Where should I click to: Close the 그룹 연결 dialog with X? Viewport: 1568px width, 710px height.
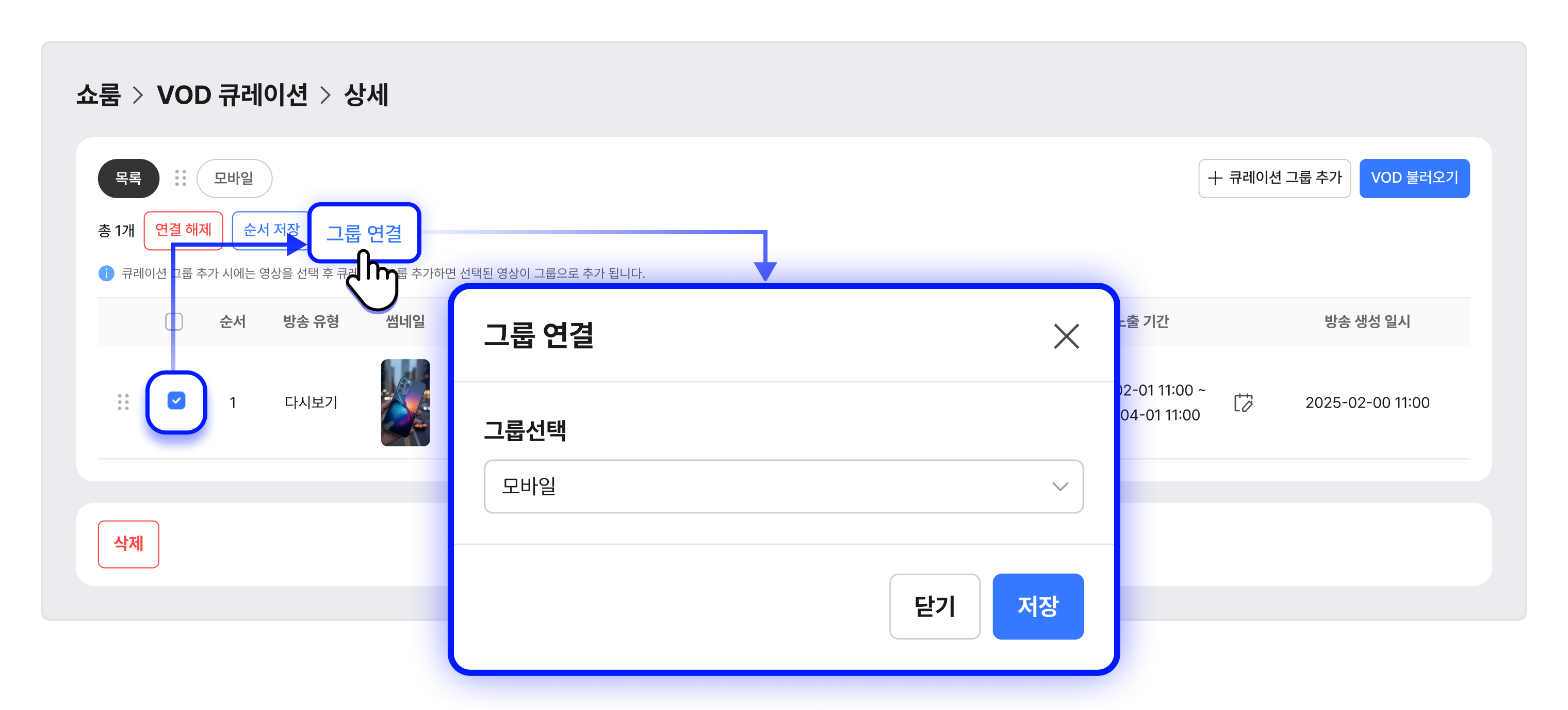pyautogui.click(x=1066, y=336)
